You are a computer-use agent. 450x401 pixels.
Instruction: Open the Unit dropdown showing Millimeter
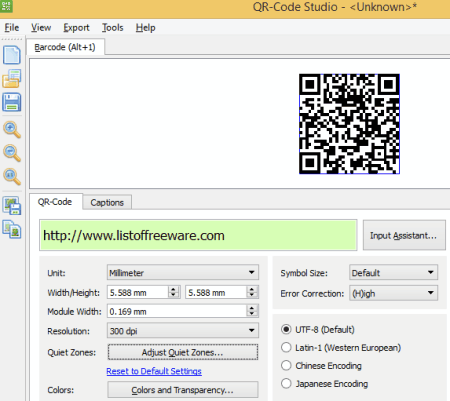183,273
